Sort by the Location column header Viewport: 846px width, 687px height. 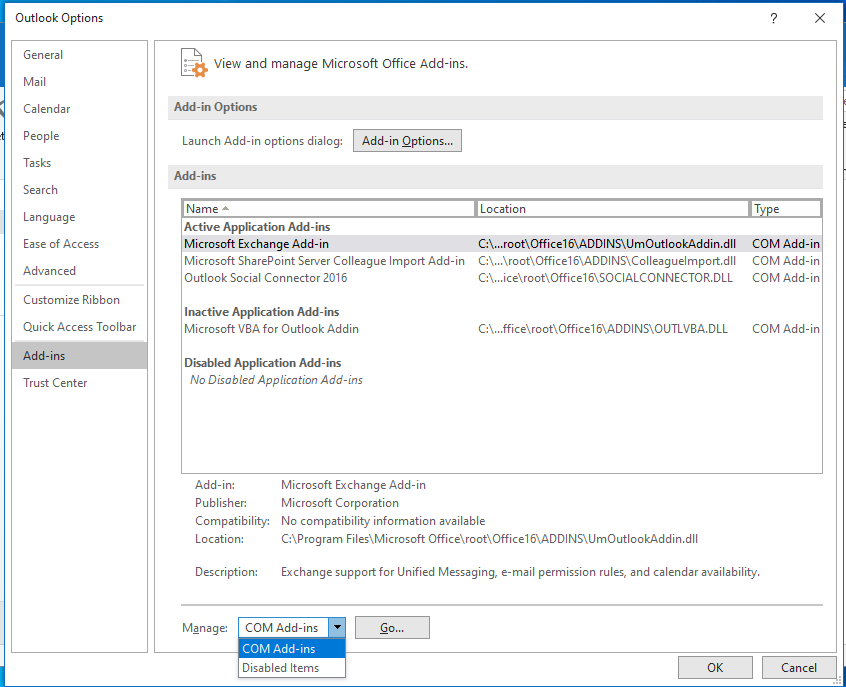pyautogui.click(x=612, y=209)
